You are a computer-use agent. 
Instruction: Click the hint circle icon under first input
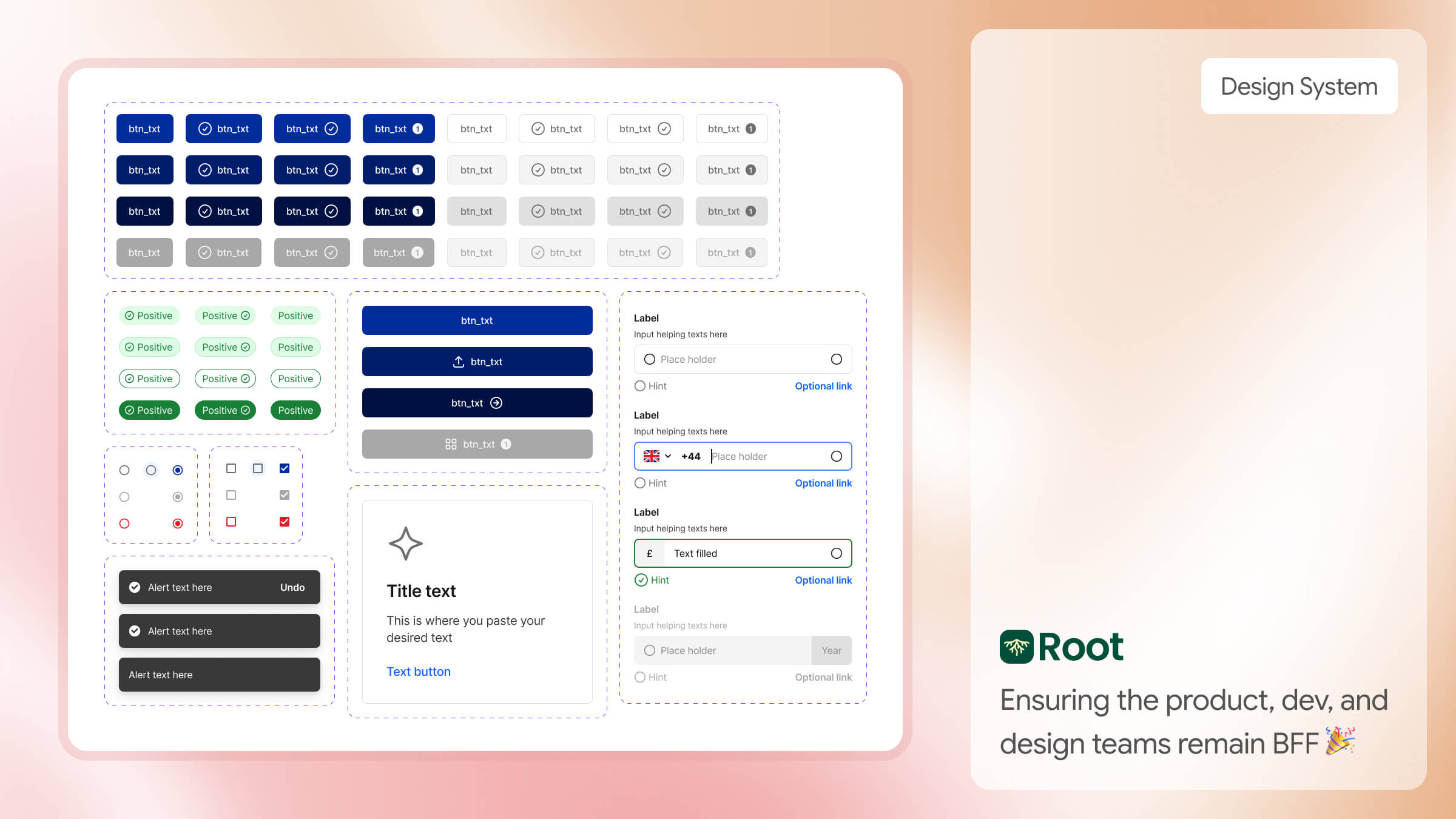(x=639, y=386)
